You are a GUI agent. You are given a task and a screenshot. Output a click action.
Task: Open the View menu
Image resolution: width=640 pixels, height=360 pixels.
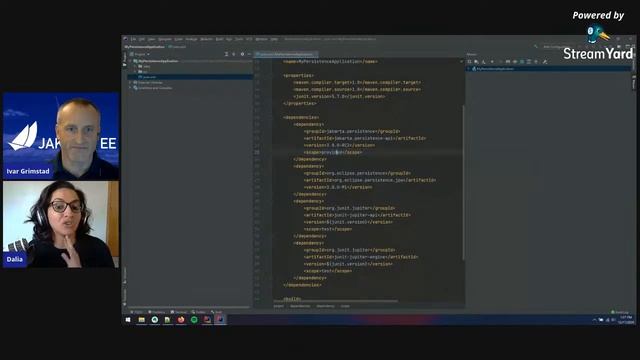coord(151,39)
